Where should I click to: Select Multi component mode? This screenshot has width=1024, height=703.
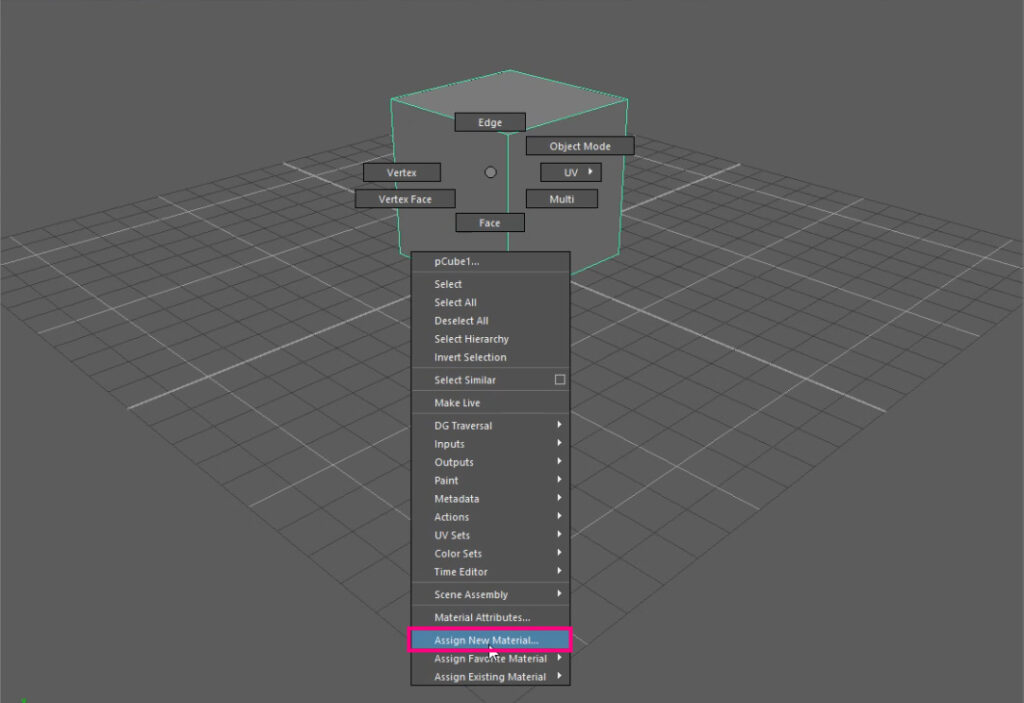pyautogui.click(x=562, y=199)
